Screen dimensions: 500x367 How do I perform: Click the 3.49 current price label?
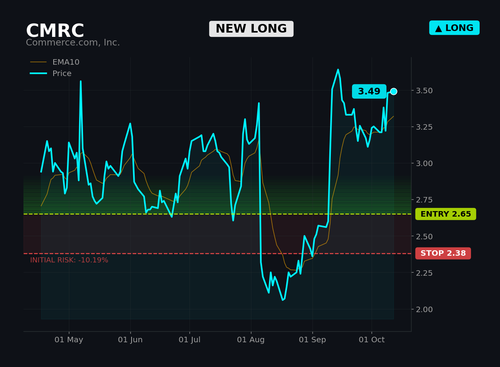pyautogui.click(x=369, y=91)
